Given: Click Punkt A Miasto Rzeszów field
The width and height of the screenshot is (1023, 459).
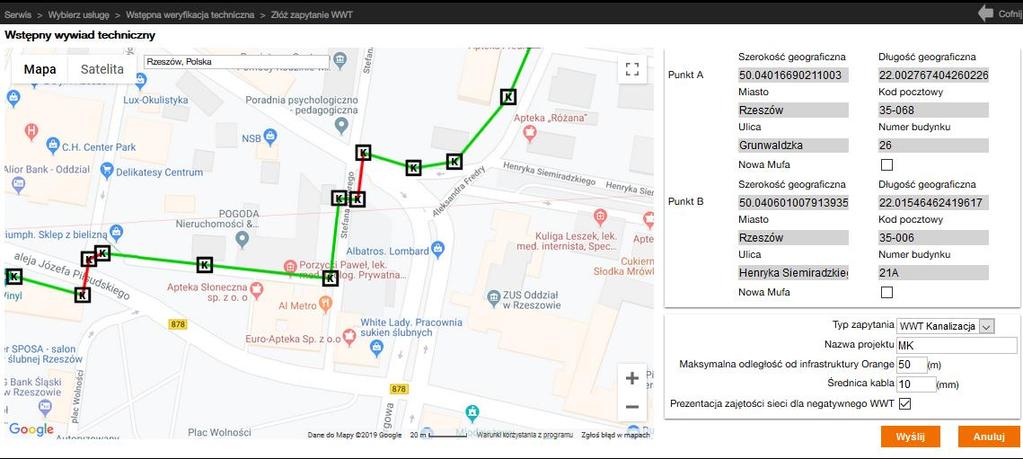Looking at the screenshot, I should click(793, 110).
